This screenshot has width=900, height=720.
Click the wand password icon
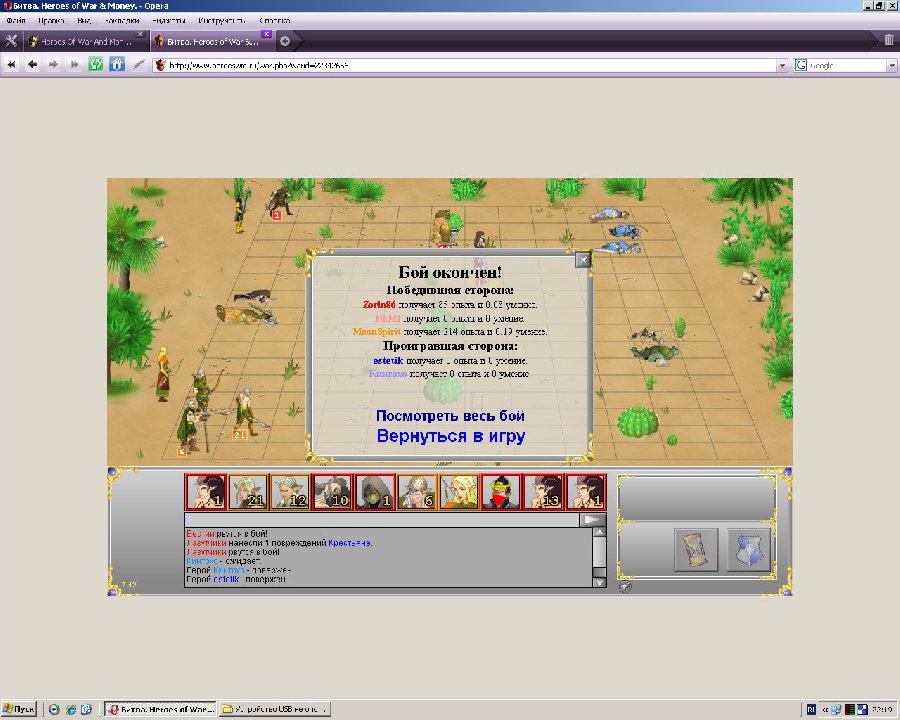click(x=138, y=65)
